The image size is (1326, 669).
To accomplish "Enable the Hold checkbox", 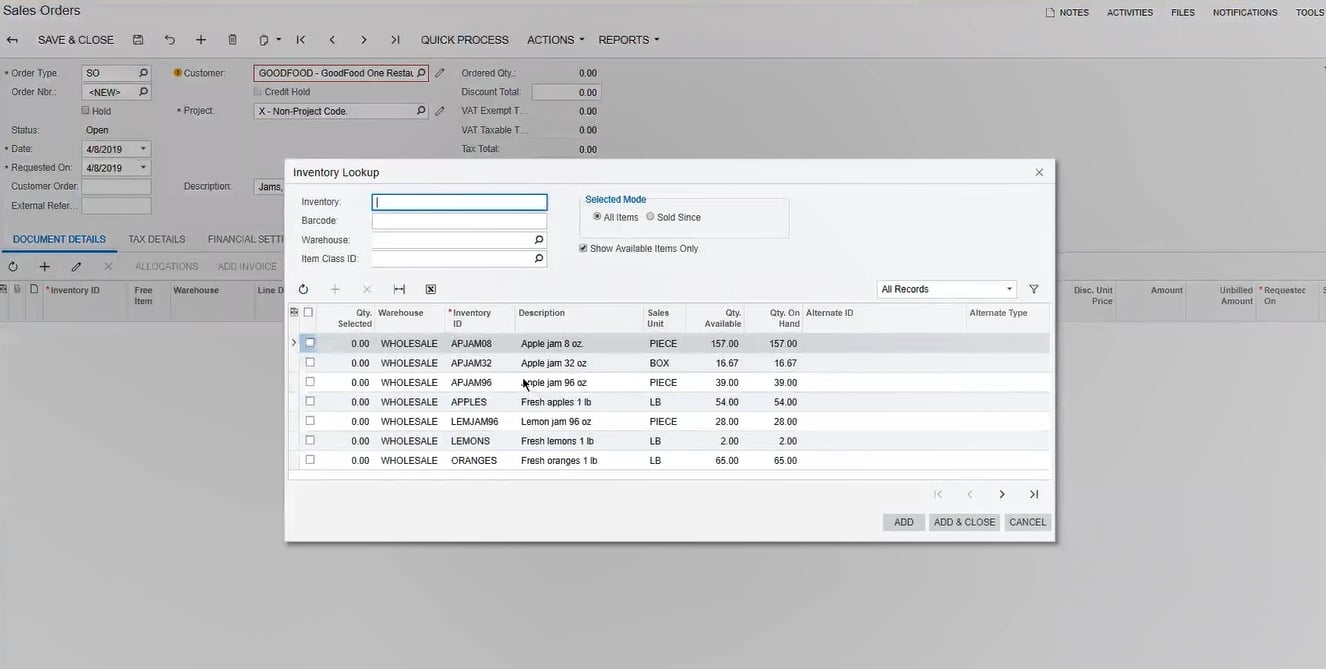I will (86, 110).
